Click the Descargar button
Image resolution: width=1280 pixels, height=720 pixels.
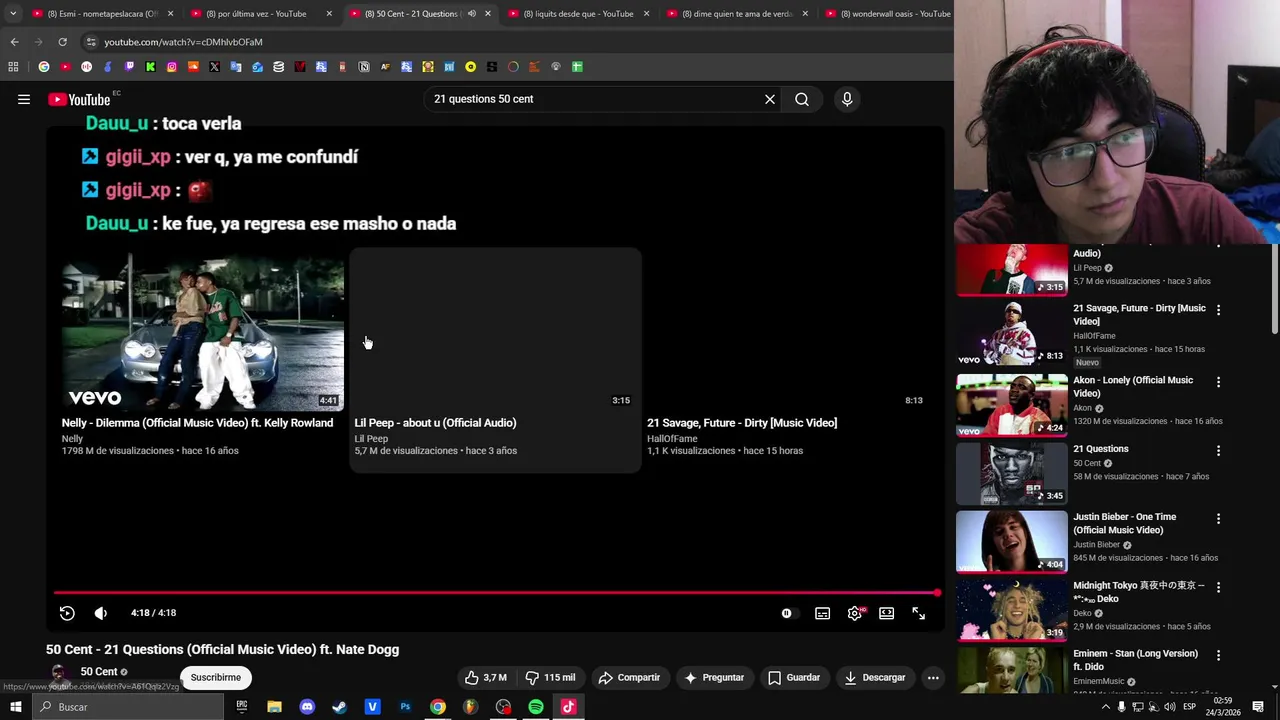[x=875, y=677]
